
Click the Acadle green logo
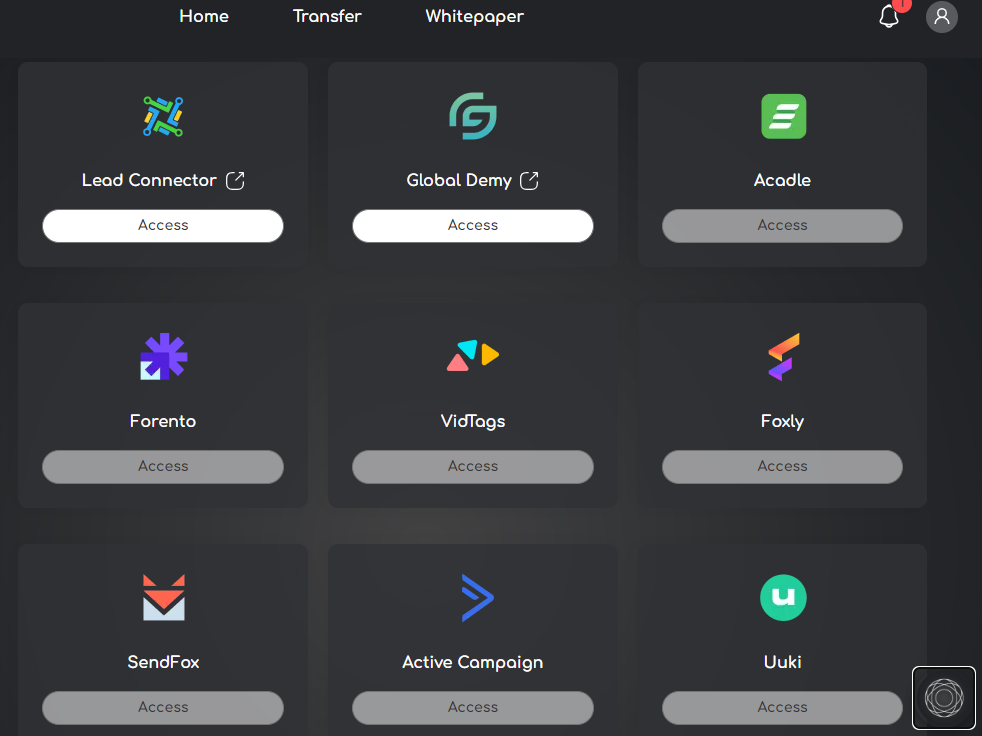point(783,117)
